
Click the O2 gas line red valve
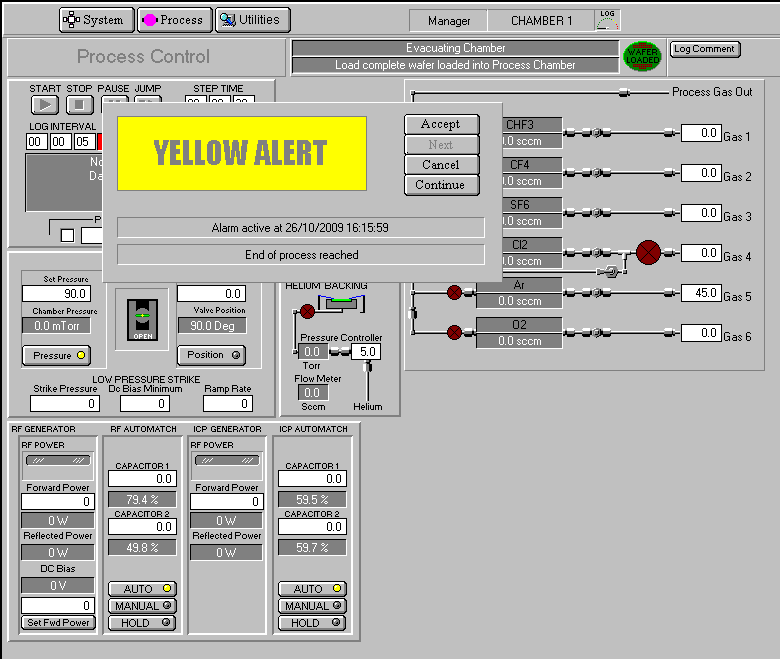pyautogui.click(x=454, y=332)
